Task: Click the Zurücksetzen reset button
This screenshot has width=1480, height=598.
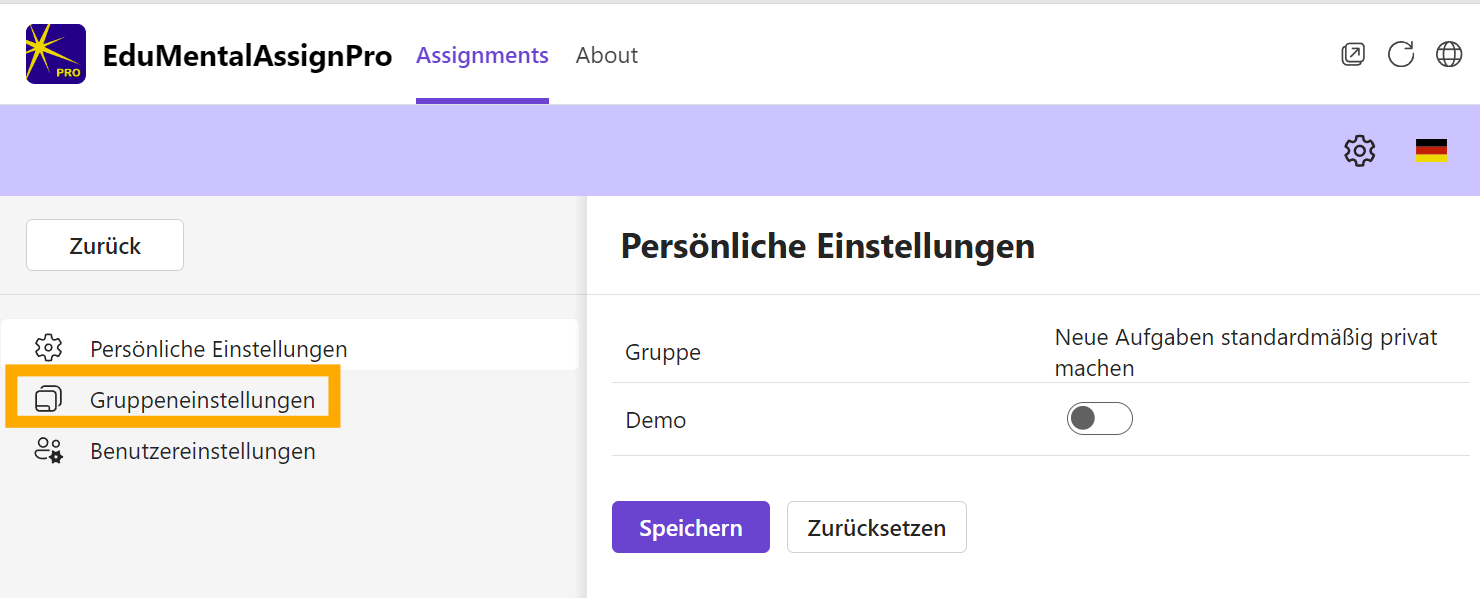Action: (x=876, y=527)
